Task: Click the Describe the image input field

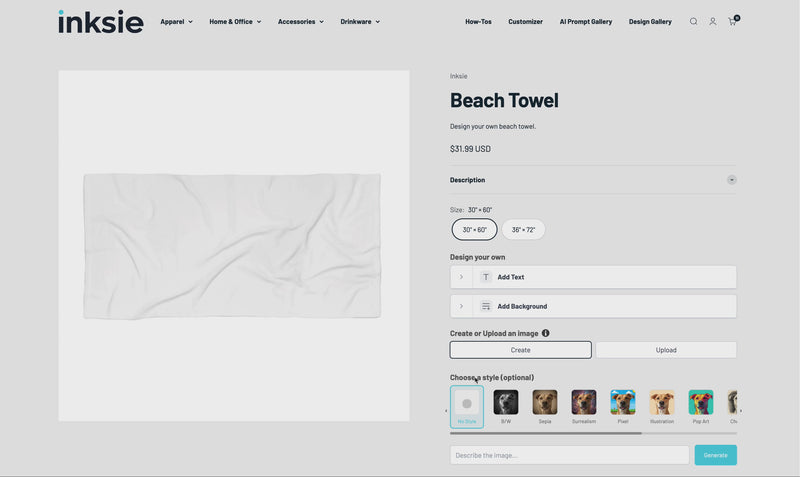Action: (x=569, y=455)
